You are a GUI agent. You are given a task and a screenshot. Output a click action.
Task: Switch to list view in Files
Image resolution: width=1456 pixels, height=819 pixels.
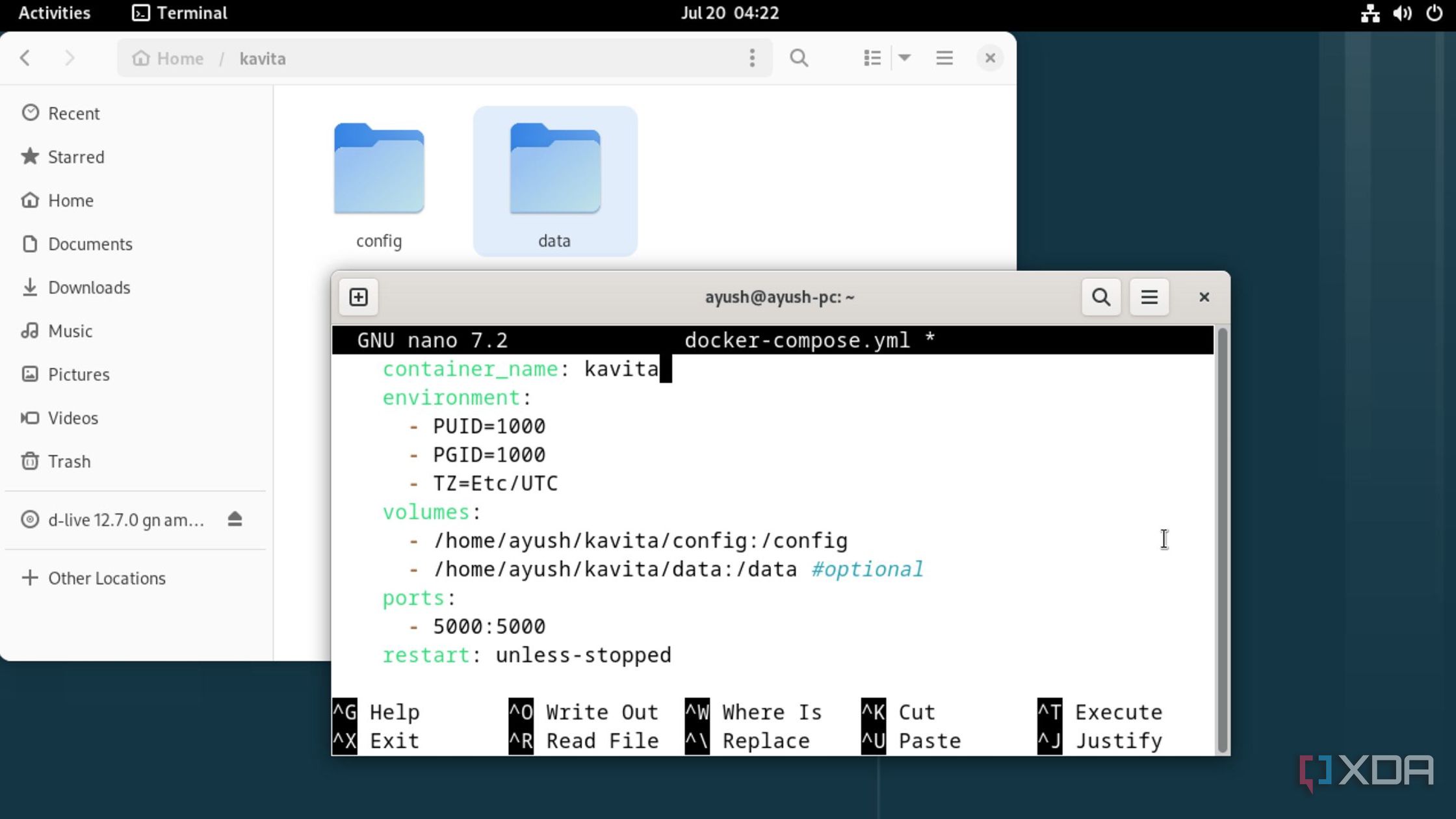[x=872, y=58]
